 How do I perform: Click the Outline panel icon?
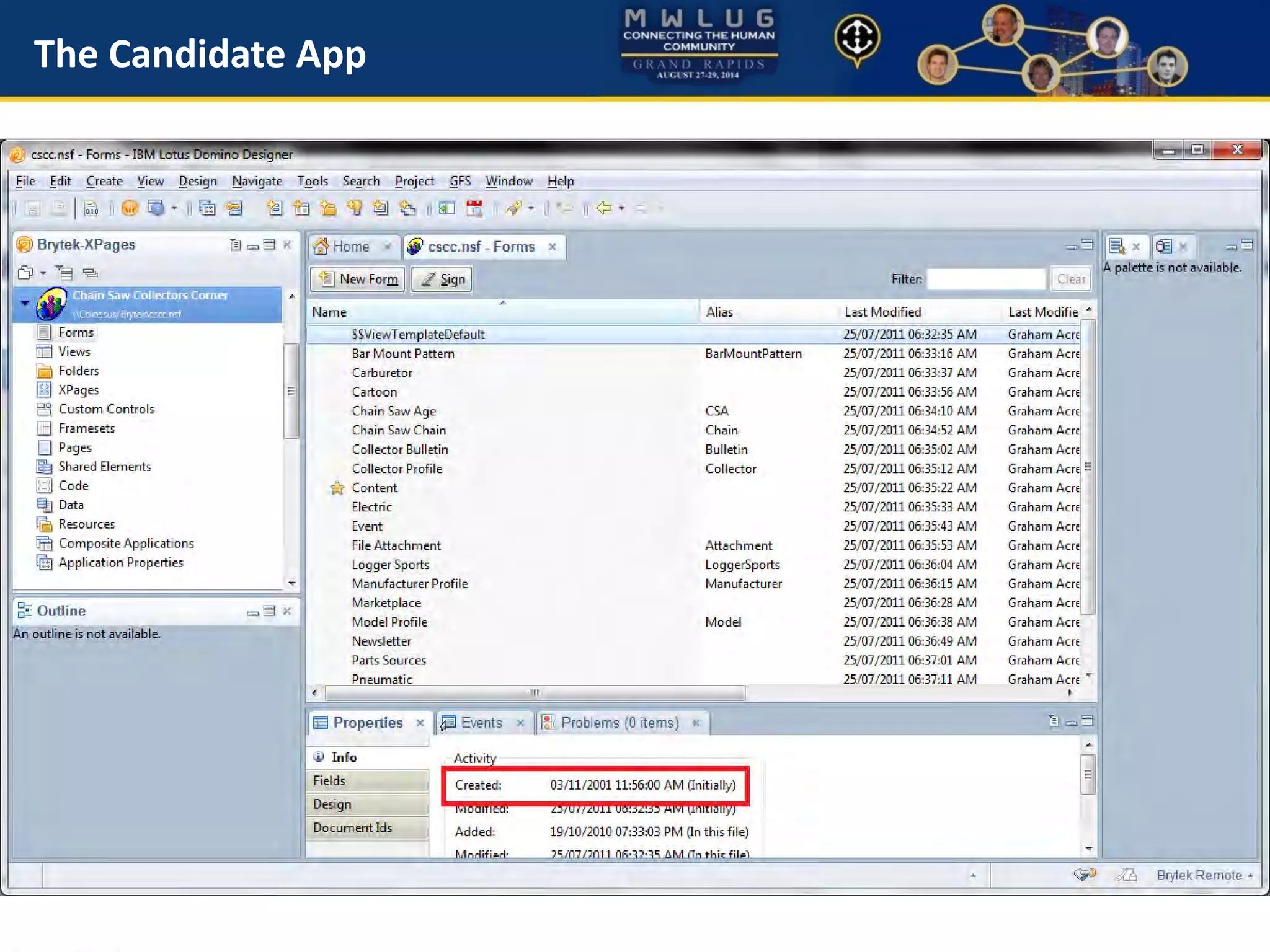[25, 610]
